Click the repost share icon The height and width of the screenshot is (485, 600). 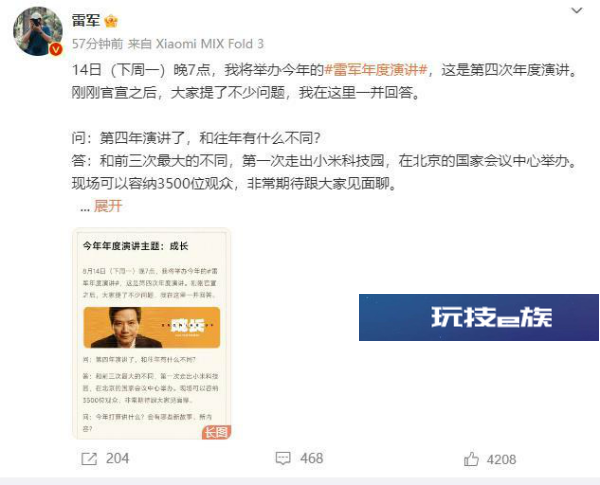89,458
